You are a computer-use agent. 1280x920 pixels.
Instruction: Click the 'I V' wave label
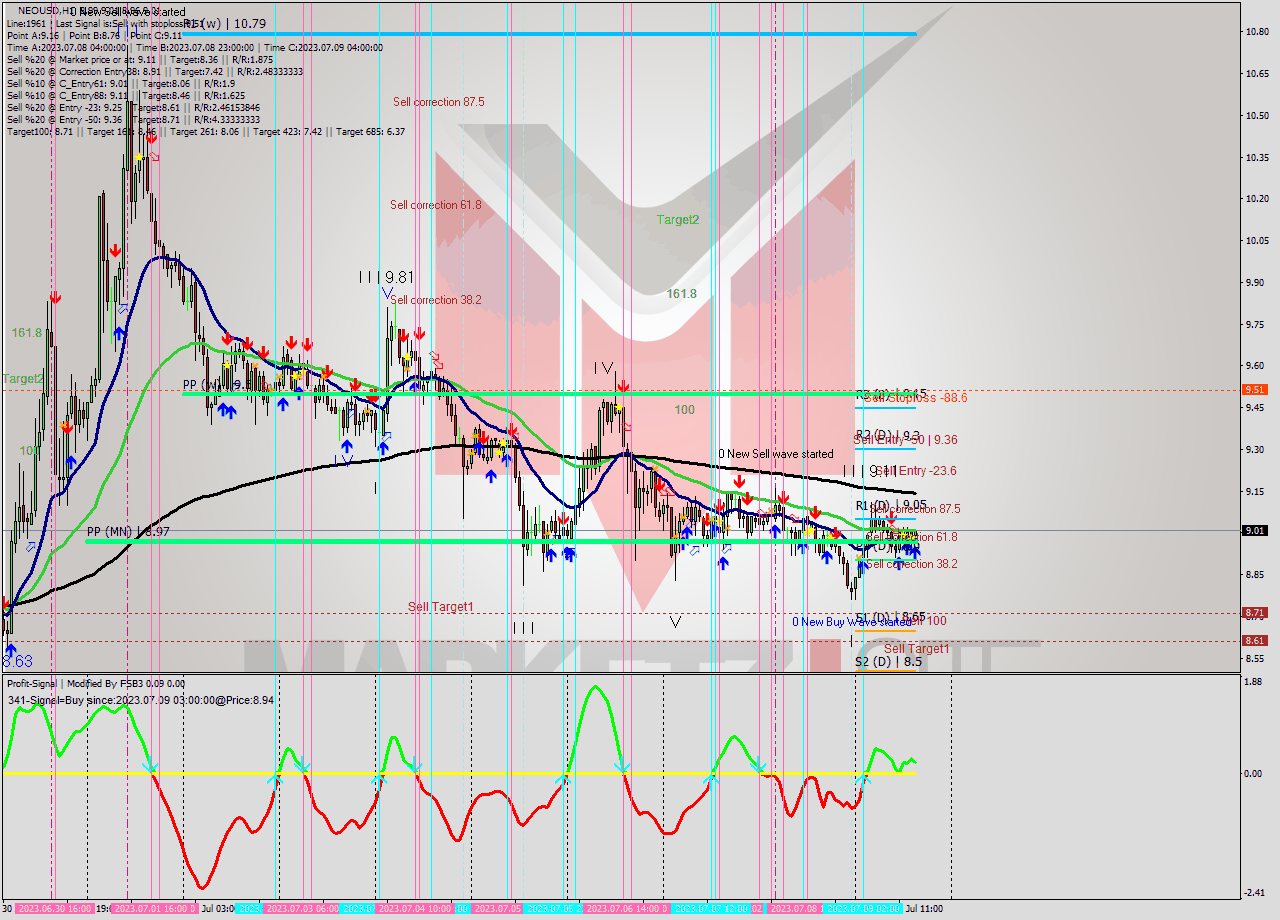[603, 368]
